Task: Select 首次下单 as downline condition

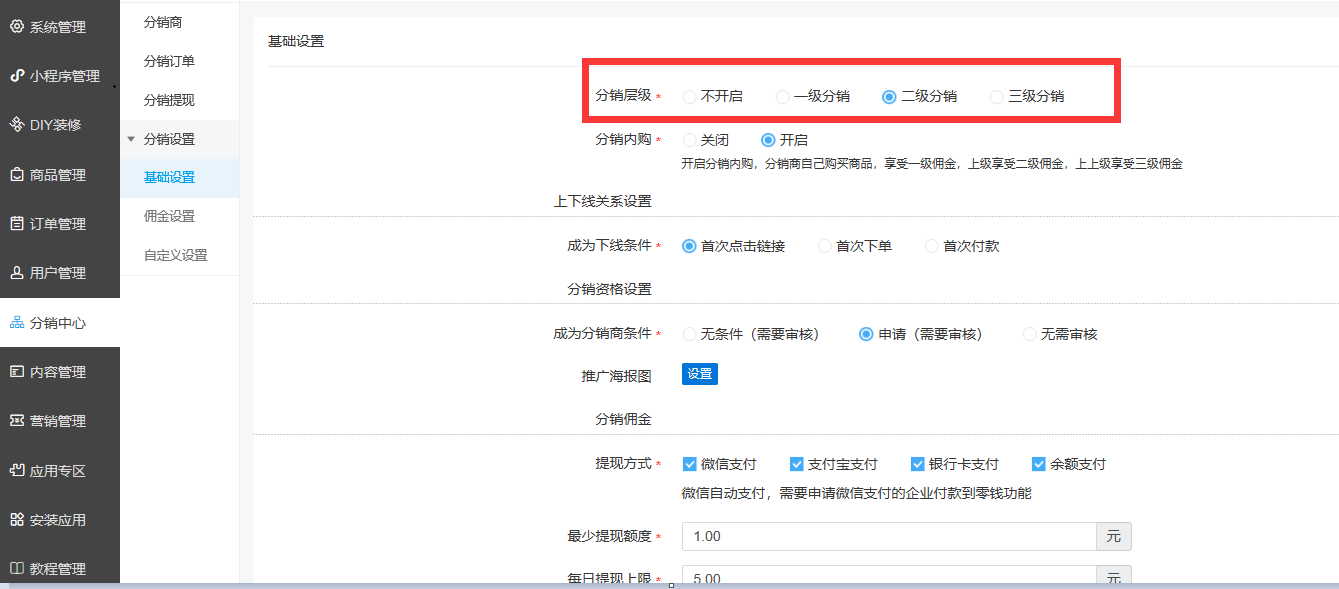Action: 825,246
